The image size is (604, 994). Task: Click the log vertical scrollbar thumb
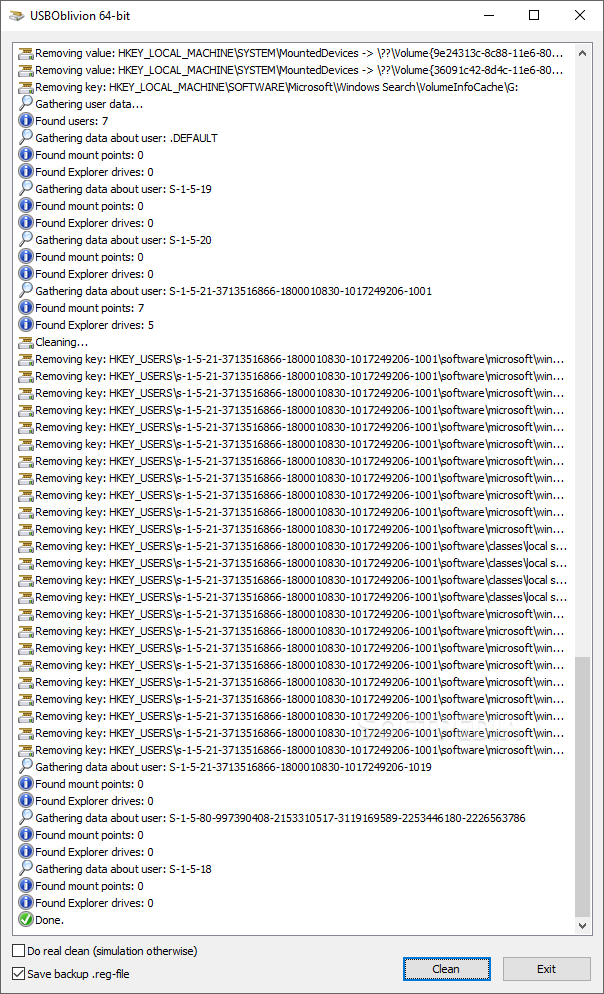coord(582,787)
